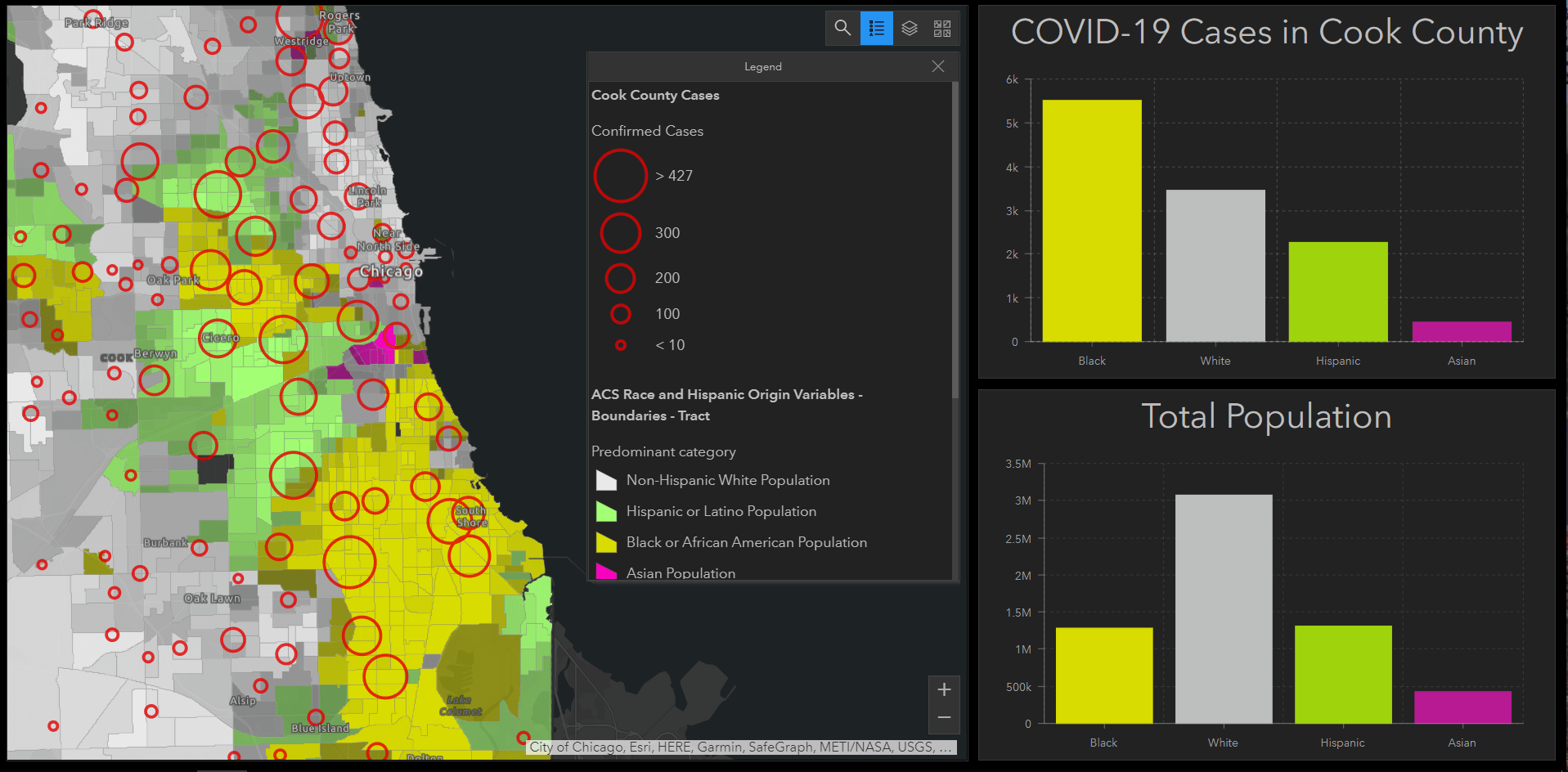The width and height of the screenshot is (1568, 772).
Task: Click the > 427 confirmed cases symbol
Action: coord(620,175)
